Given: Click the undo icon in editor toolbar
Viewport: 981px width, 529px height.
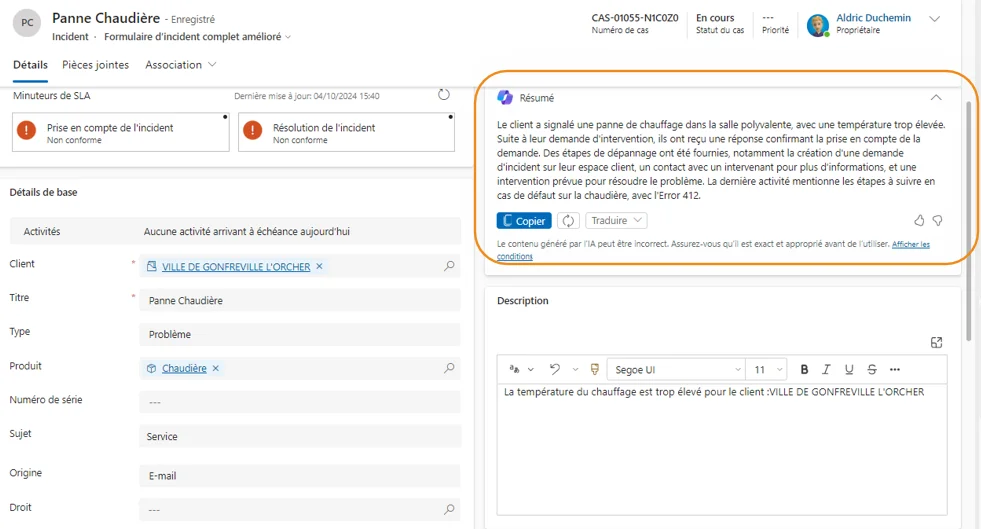Looking at the screenshot, I should pyautogui.click(x=554, y=369).
